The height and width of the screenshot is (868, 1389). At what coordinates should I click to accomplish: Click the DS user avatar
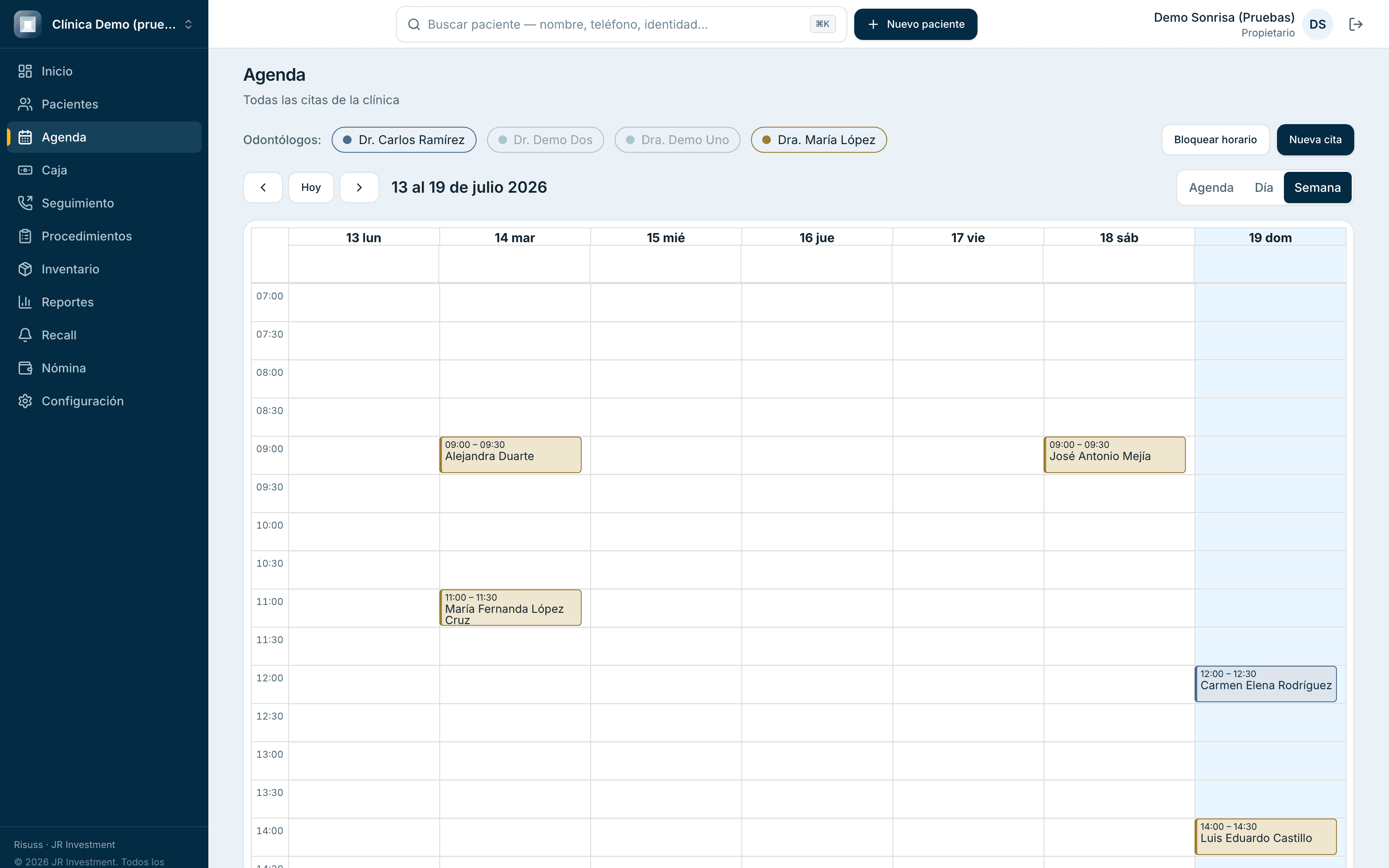click(1317, 24)
